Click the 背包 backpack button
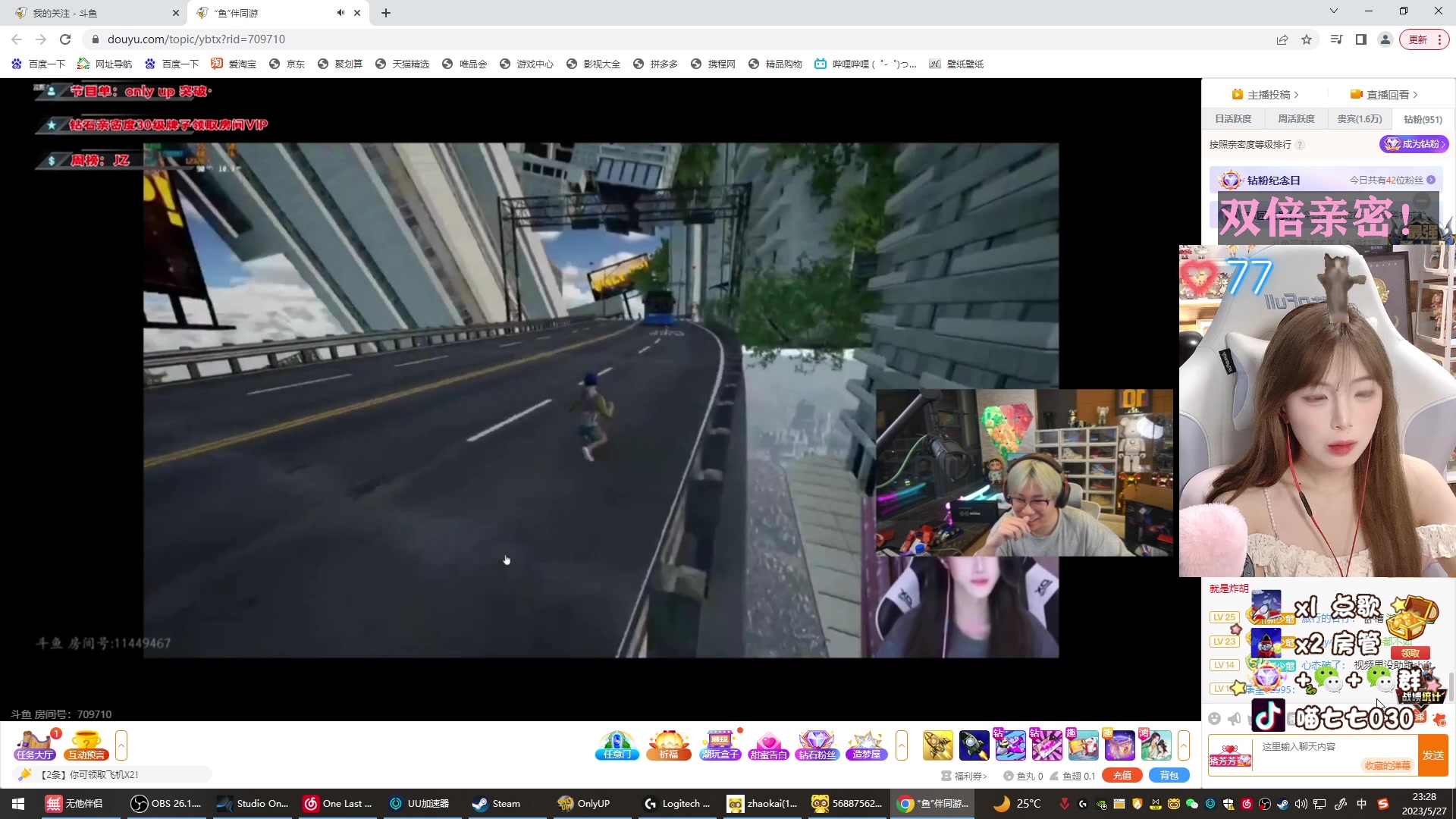Screen dimensions: 1456x819 pyautogui.click(x=1169, y=775)
